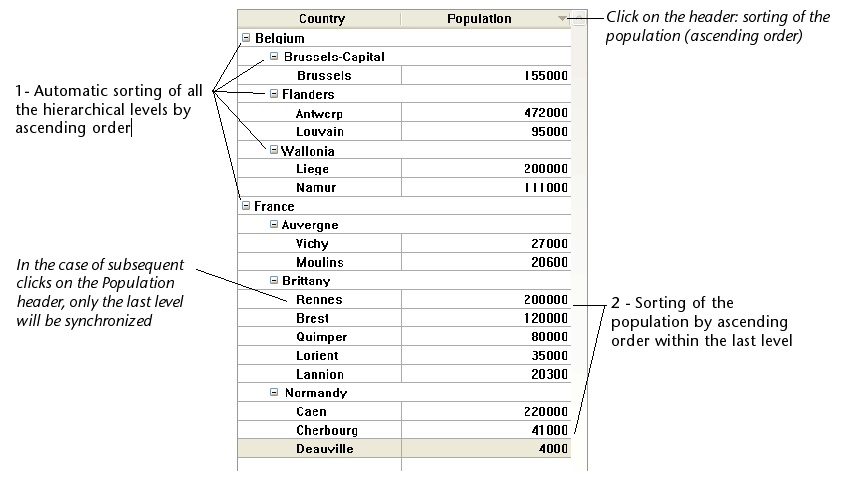Viewport: 846px width, 485px height.
Task: Select the Deauville row
Action: point(324,449)
